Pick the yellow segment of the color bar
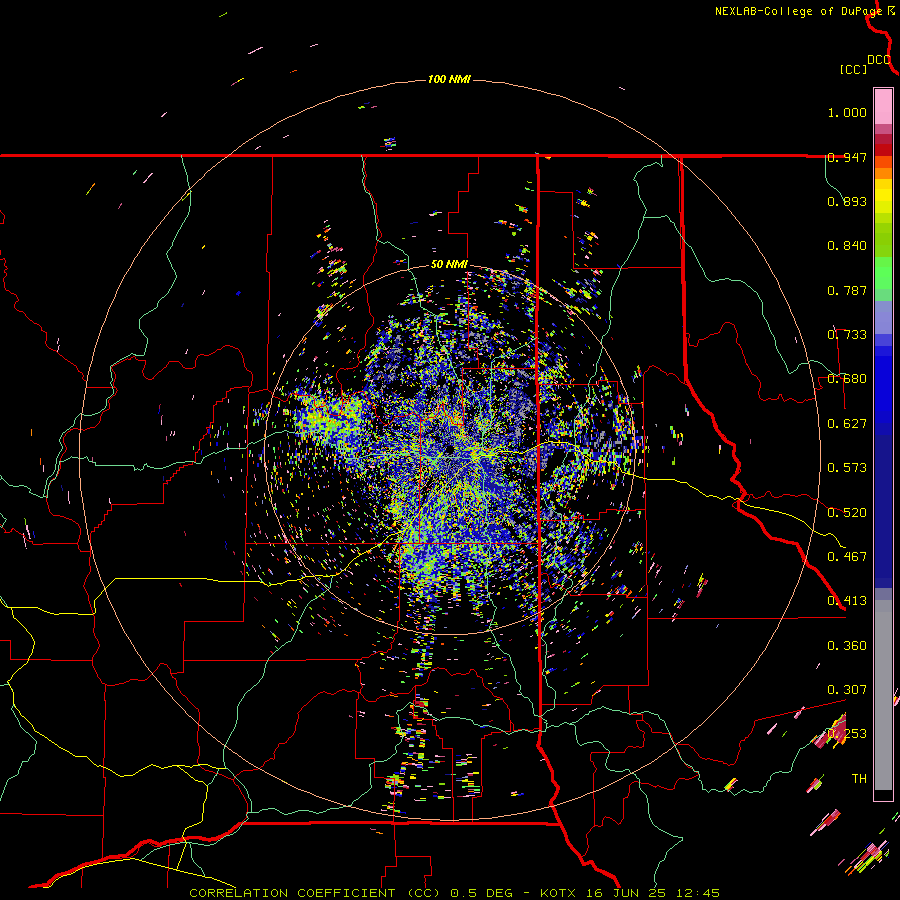The image size is (900, 900). tap(883, 197)
